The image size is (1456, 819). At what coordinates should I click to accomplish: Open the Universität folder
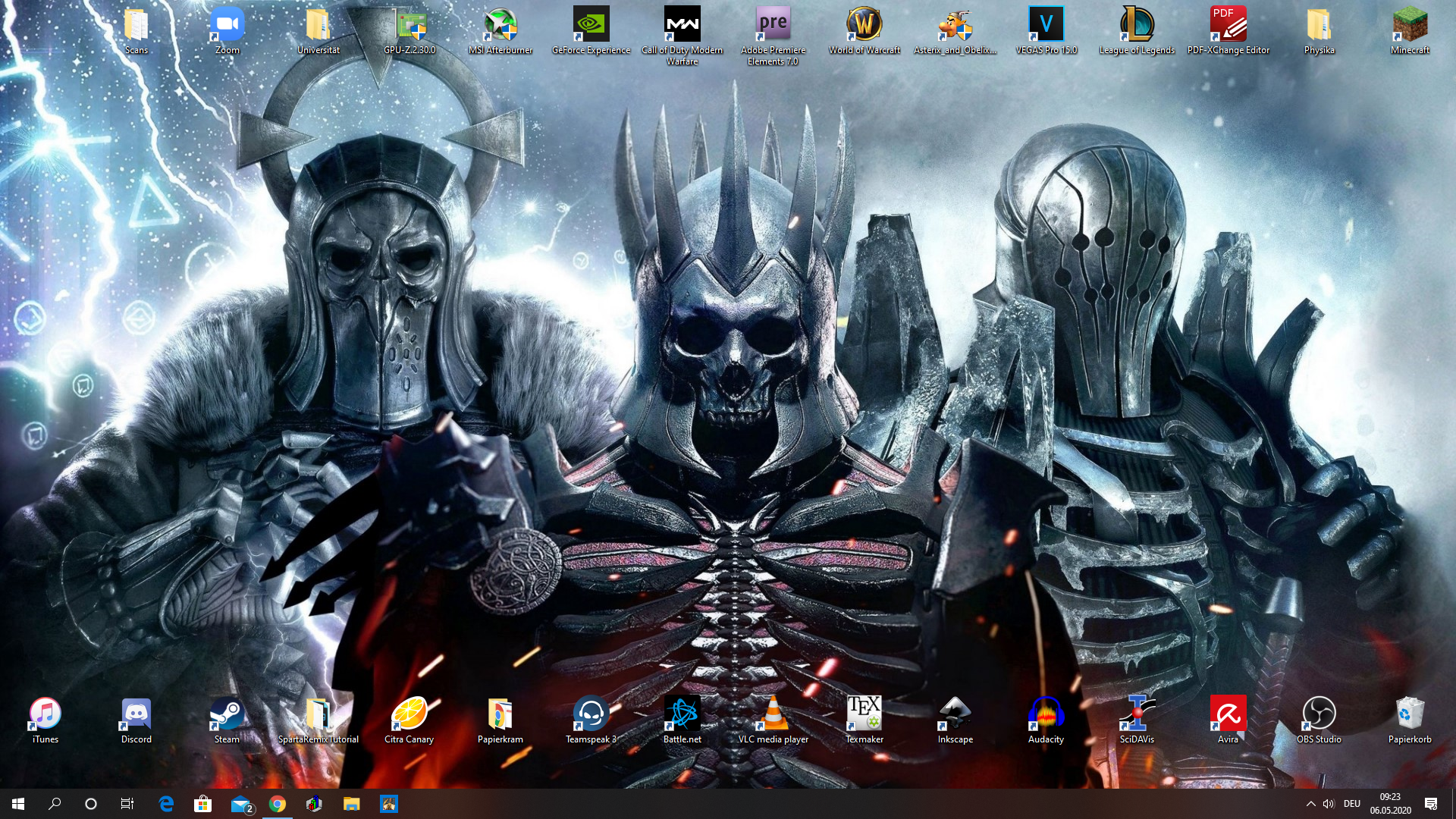point(318,31)
